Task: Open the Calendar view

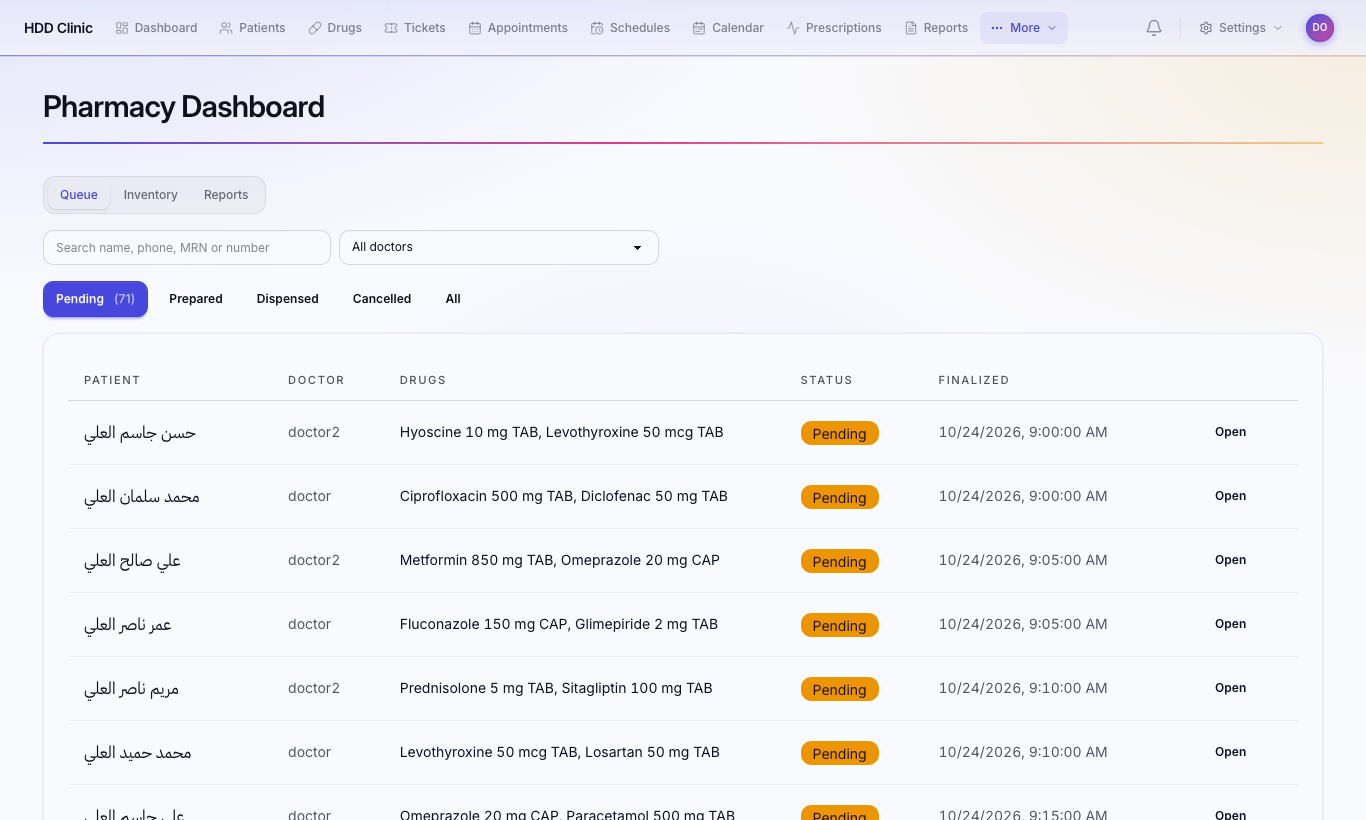Action: (x=728, y=28)
